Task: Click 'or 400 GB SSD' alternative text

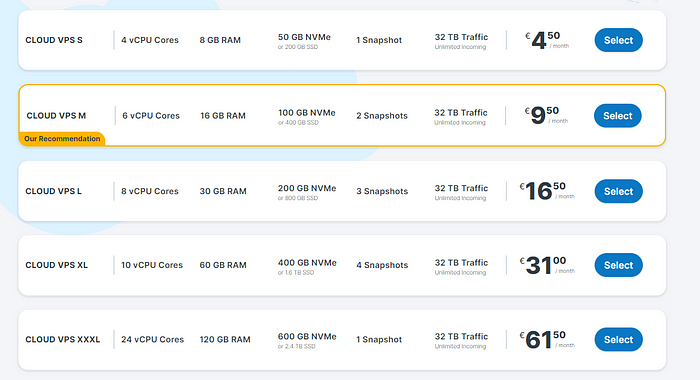Action: (x=299, y=122)
